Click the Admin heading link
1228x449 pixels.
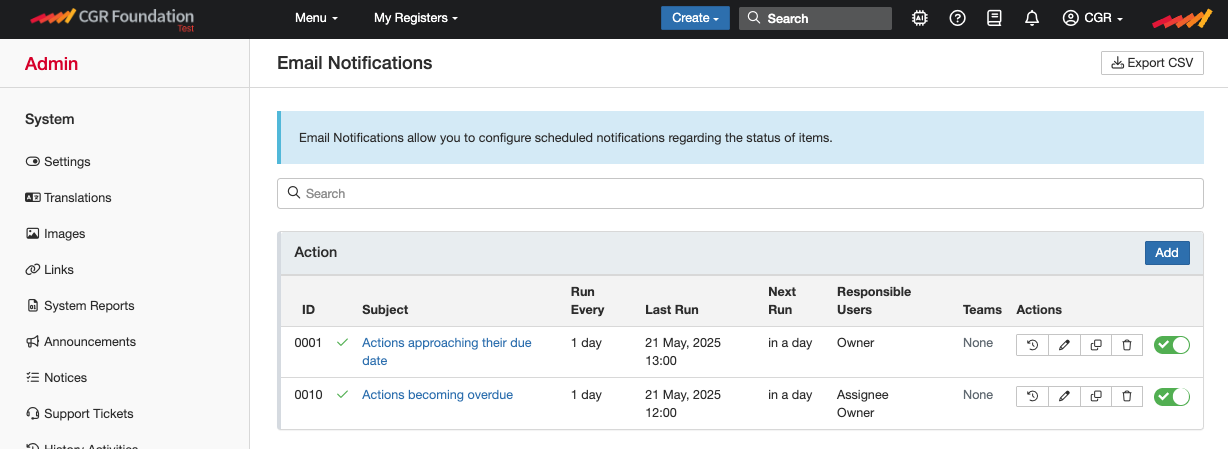click(x=51, y=64)
